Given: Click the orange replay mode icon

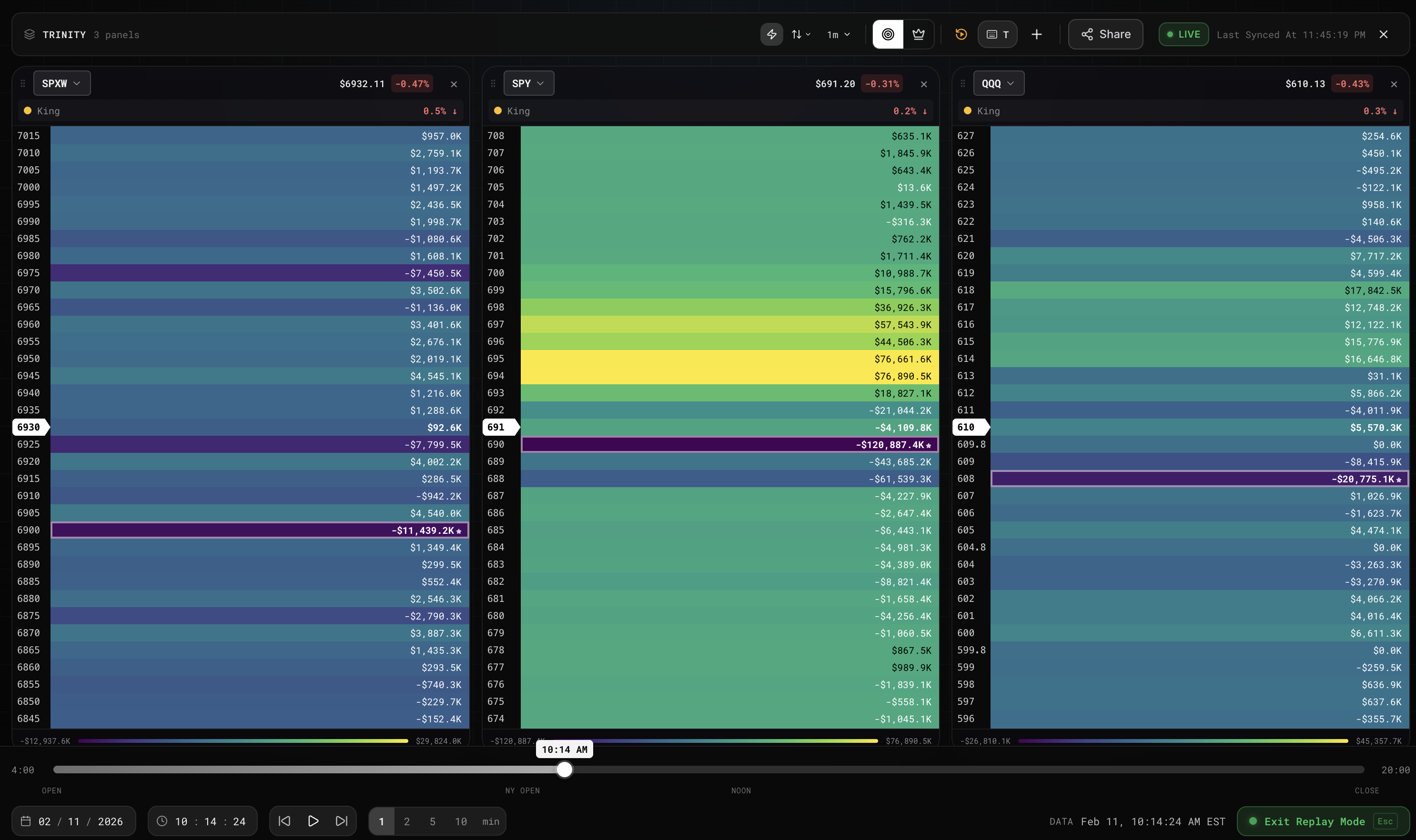Looking at the screenshot, I should click(x=961, y=35).
